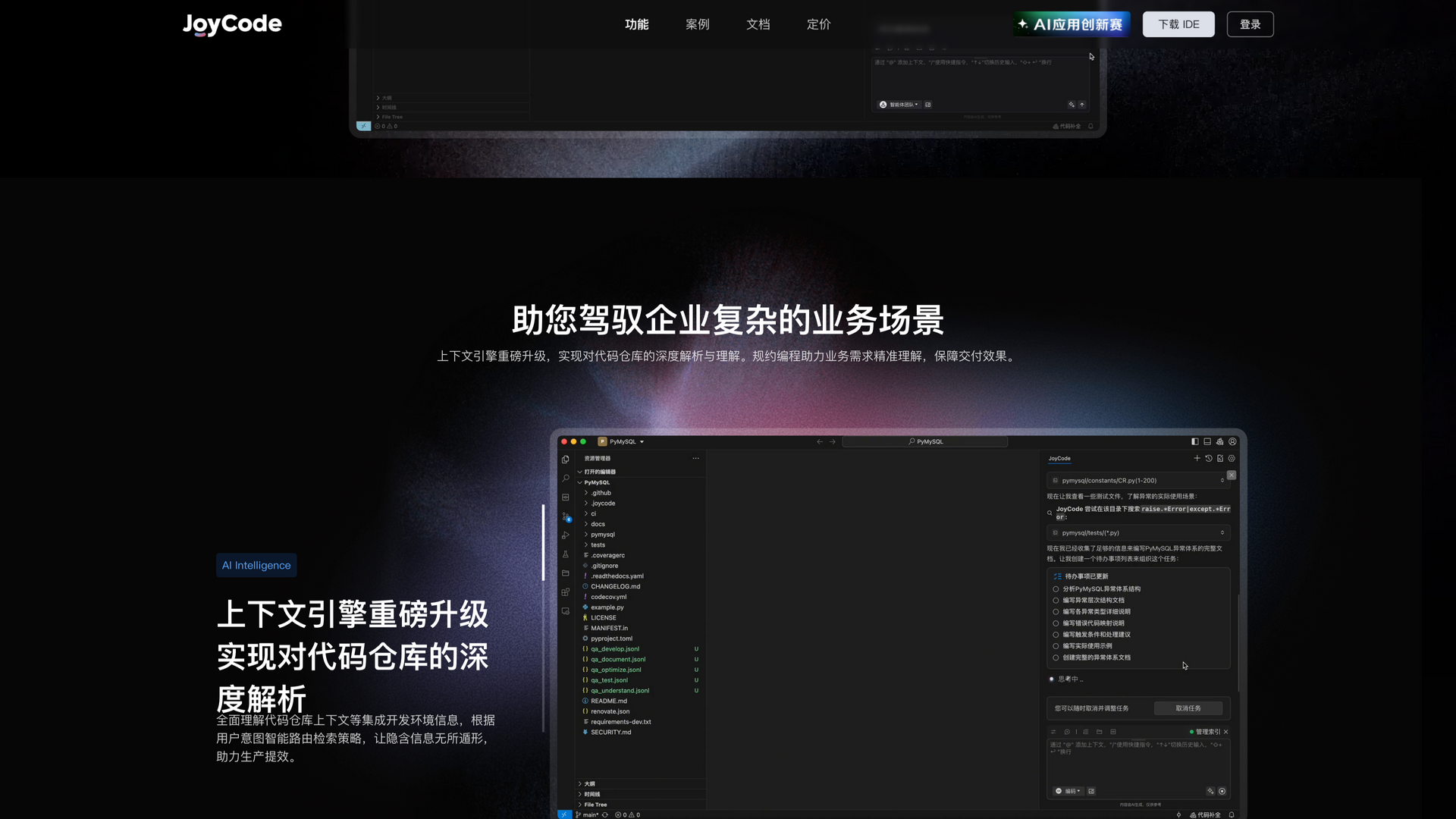Expand the File Tree section
This screenshot has width=1456, height=819.
click(593, 805)
